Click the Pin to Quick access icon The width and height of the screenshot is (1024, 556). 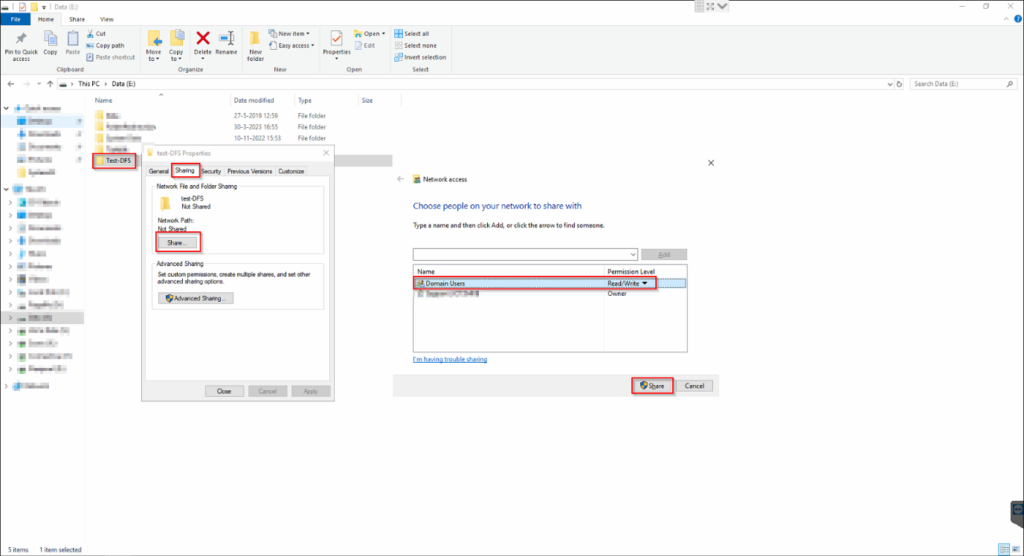(x=21, y=40)
